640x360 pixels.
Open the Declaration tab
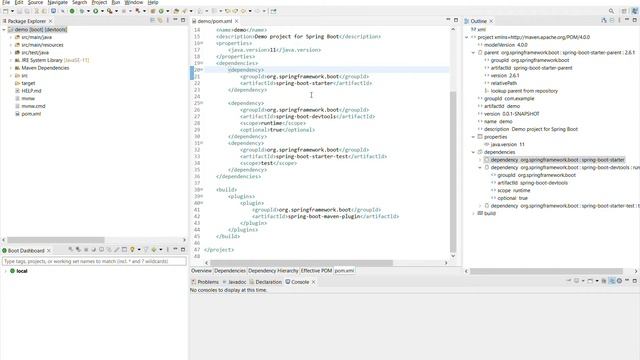coord(266,282)
